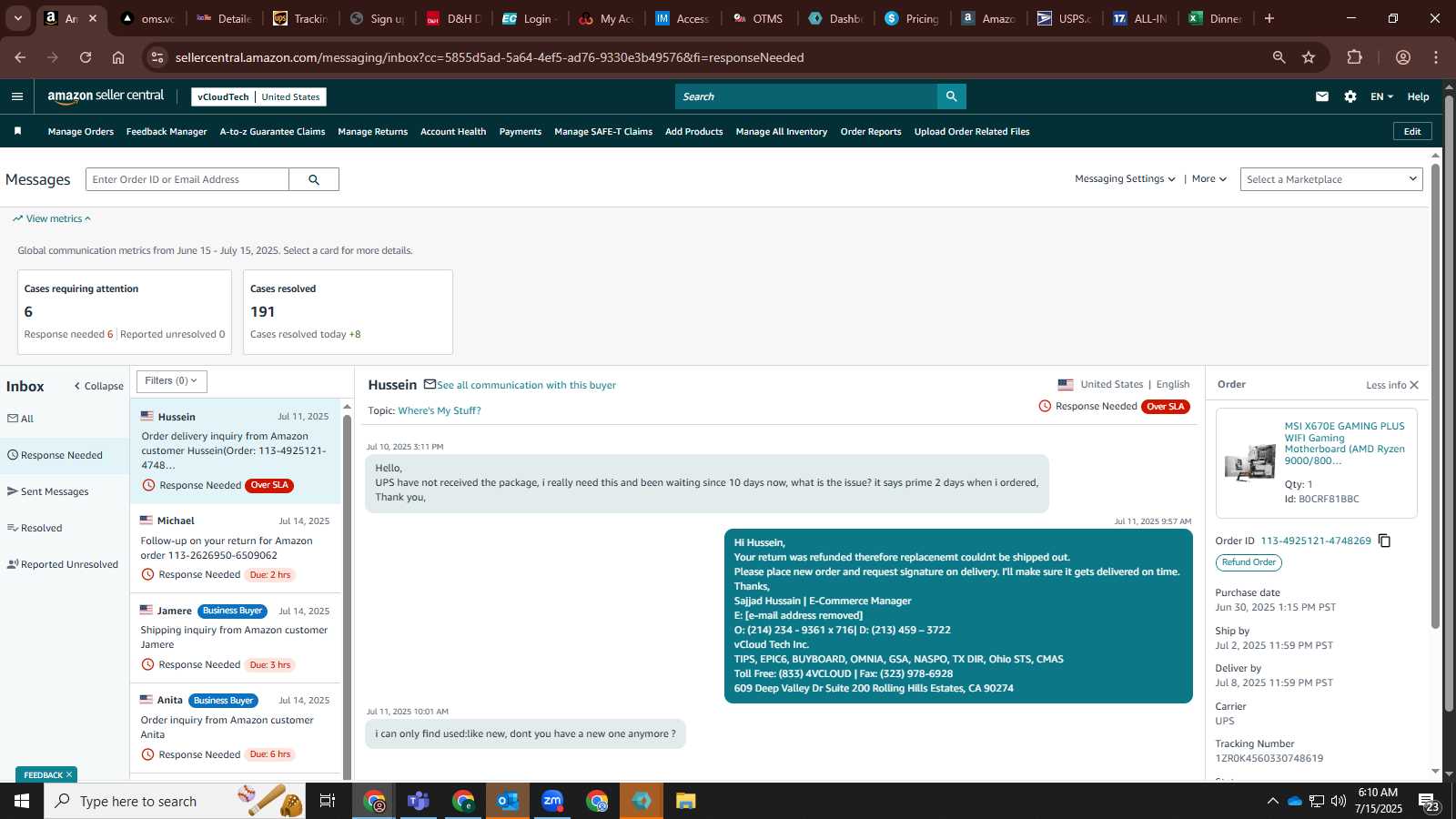The width and height of the screenshot is (1456, 819).
Task: Open Microsoft Teams from taskbar
Action: point(419,801)
